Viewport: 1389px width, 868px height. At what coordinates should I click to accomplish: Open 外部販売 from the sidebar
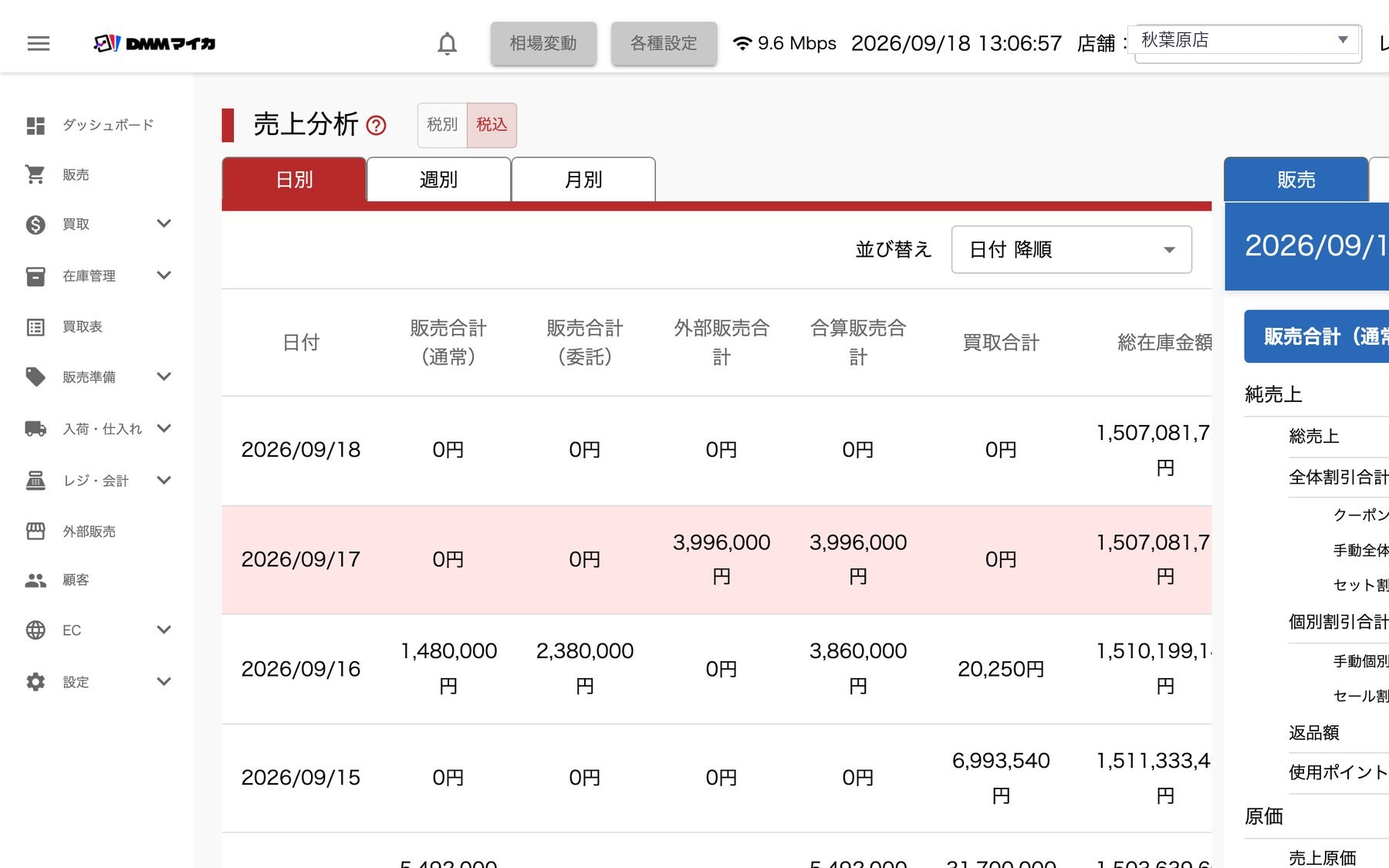pos(96,531)
